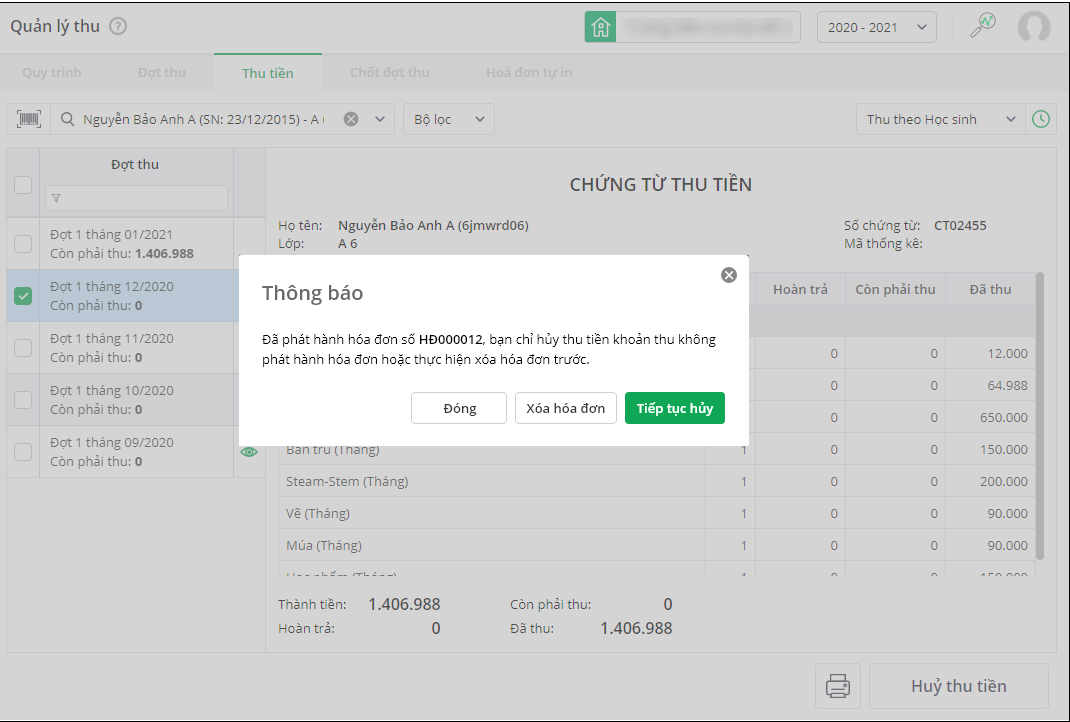Open the history clock icon
Screen dimensions: 1070x722
[1041, 119]
